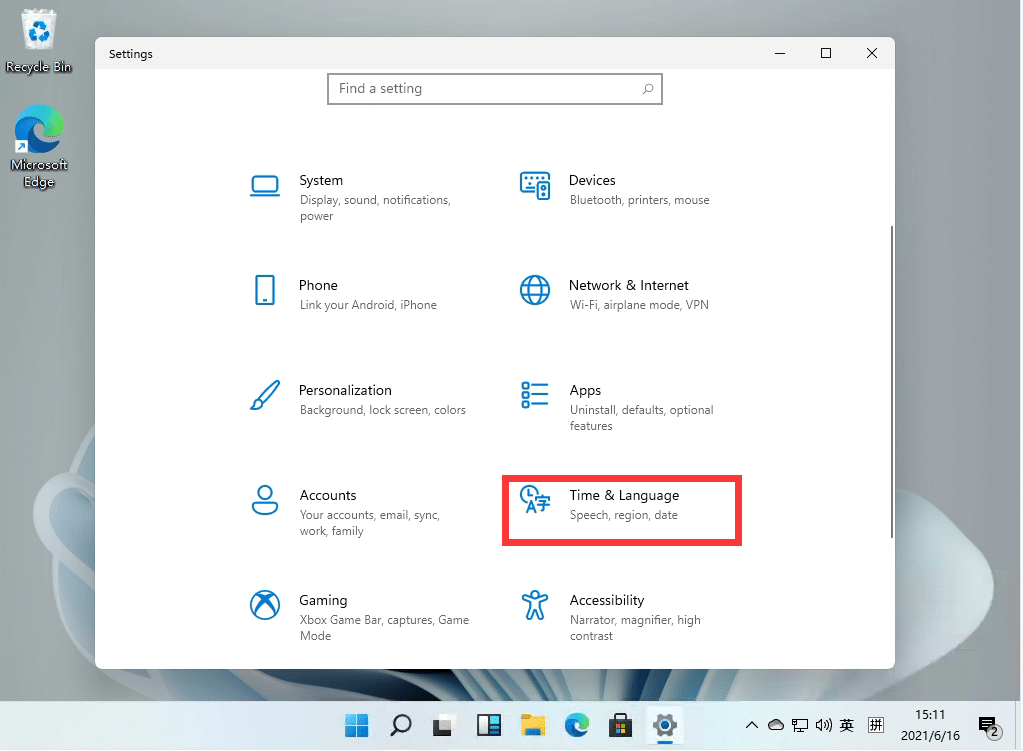This screenshot has width=1023, height=751.
Task: Launch Microsoft Edge from the taskbar
Action: pos(577,725)
